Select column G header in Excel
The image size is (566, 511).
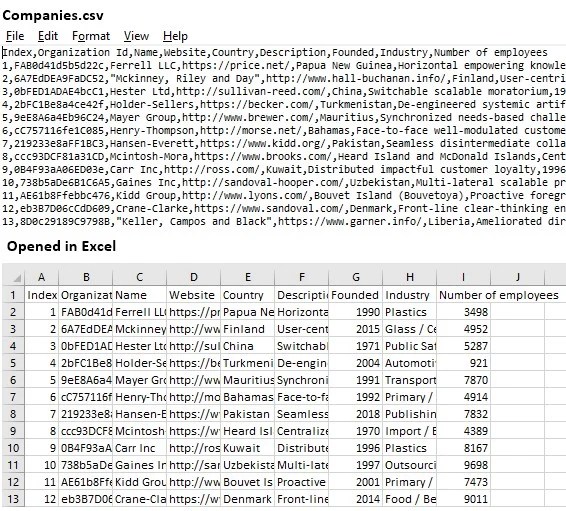(356, 278)
